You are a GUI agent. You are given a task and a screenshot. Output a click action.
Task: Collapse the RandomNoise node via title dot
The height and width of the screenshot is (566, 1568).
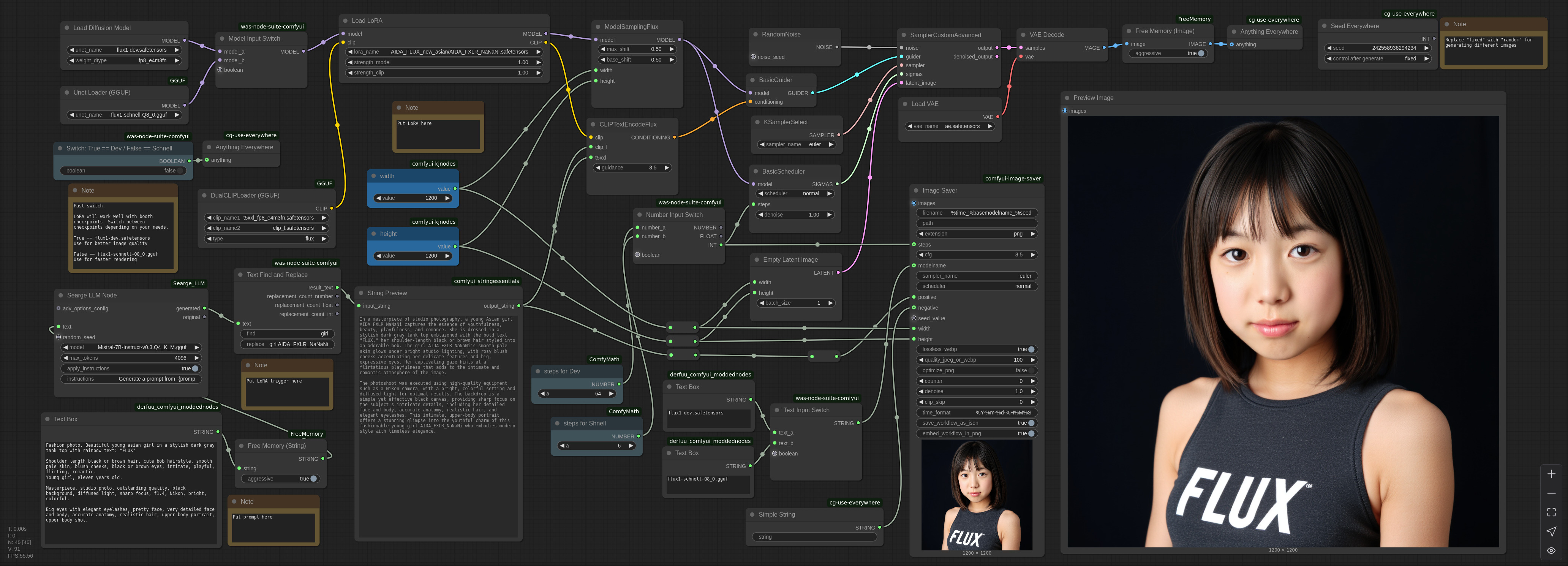[x=756, y=35]
